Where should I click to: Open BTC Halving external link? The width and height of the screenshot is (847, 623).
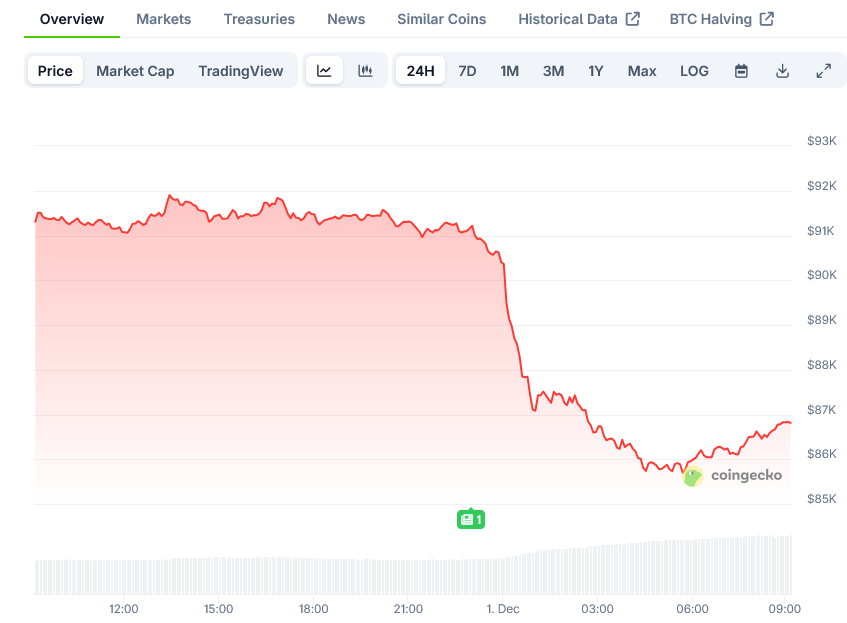pyautogui.click(x=721, y=19)
